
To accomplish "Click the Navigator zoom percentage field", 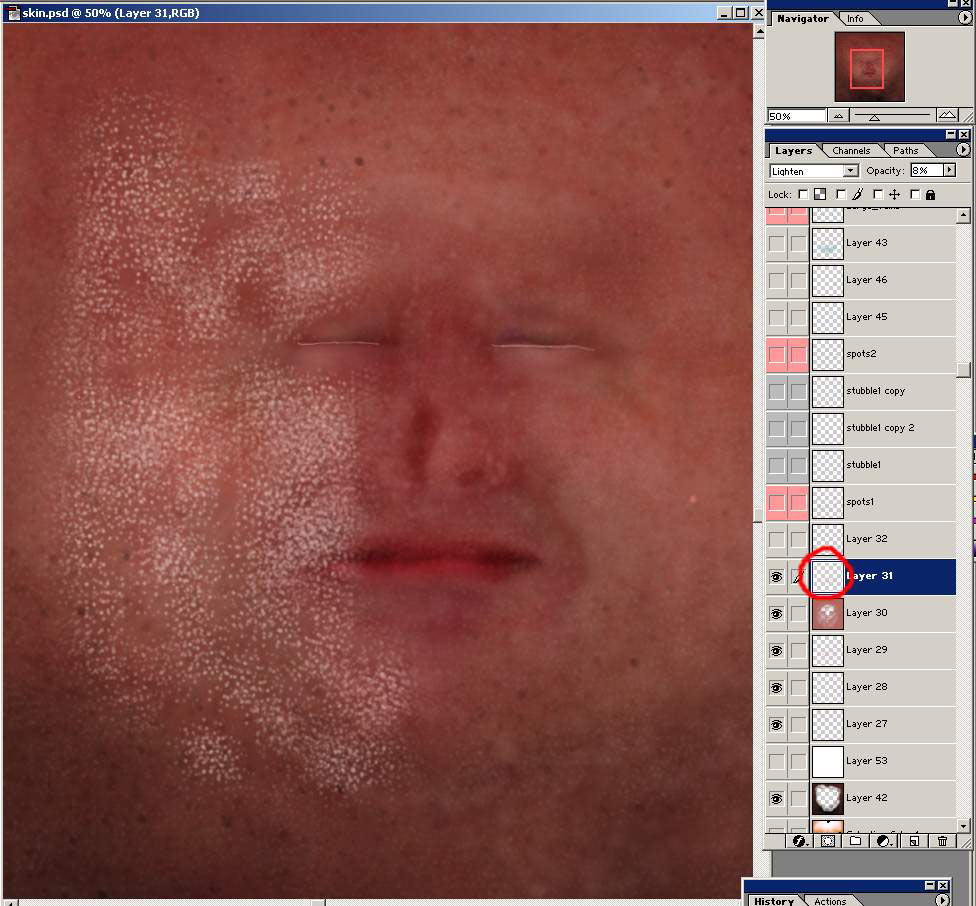I will click(795, 116).
